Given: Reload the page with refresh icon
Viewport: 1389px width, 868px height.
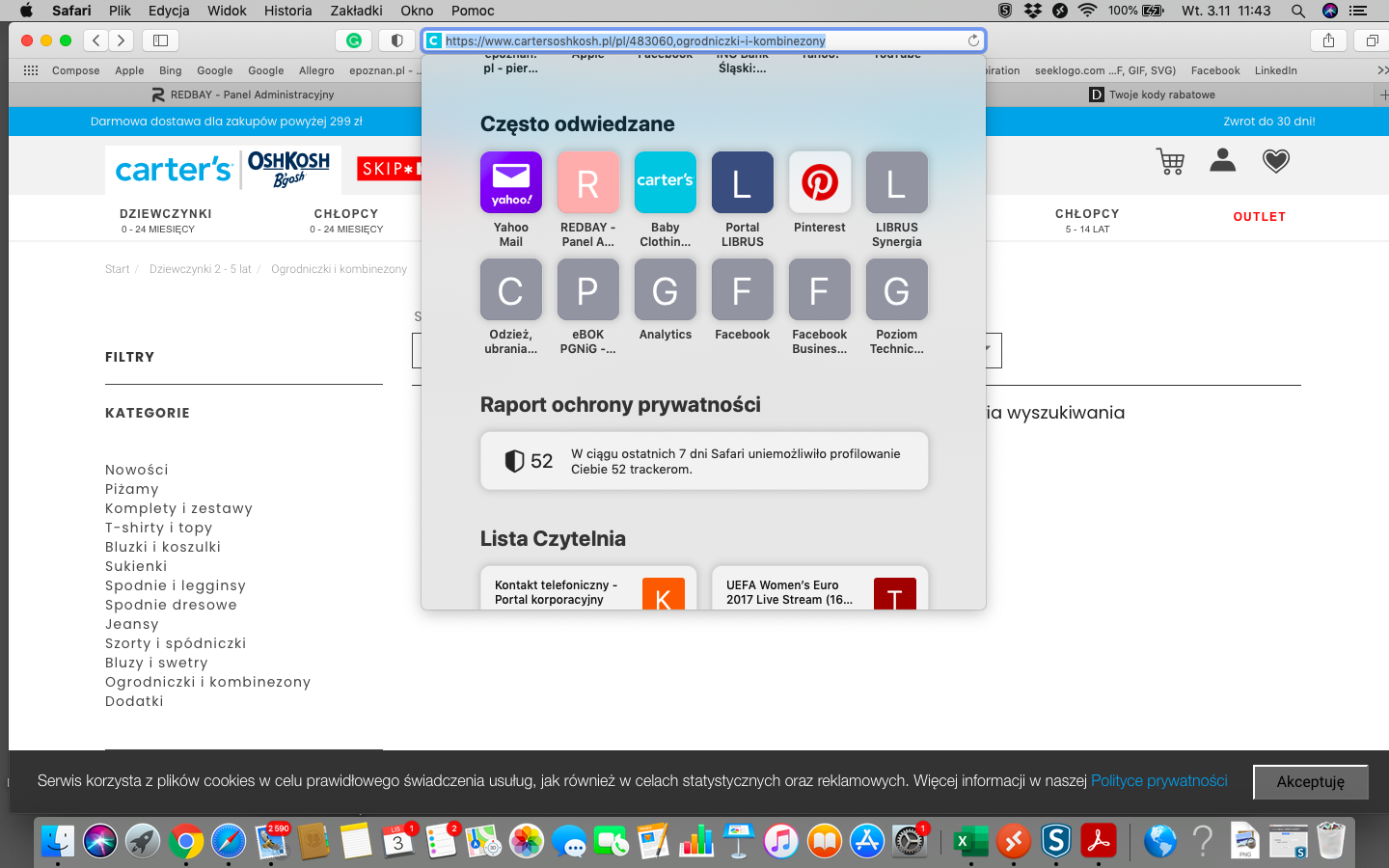Looking at the screenshot, I should 973,41.
